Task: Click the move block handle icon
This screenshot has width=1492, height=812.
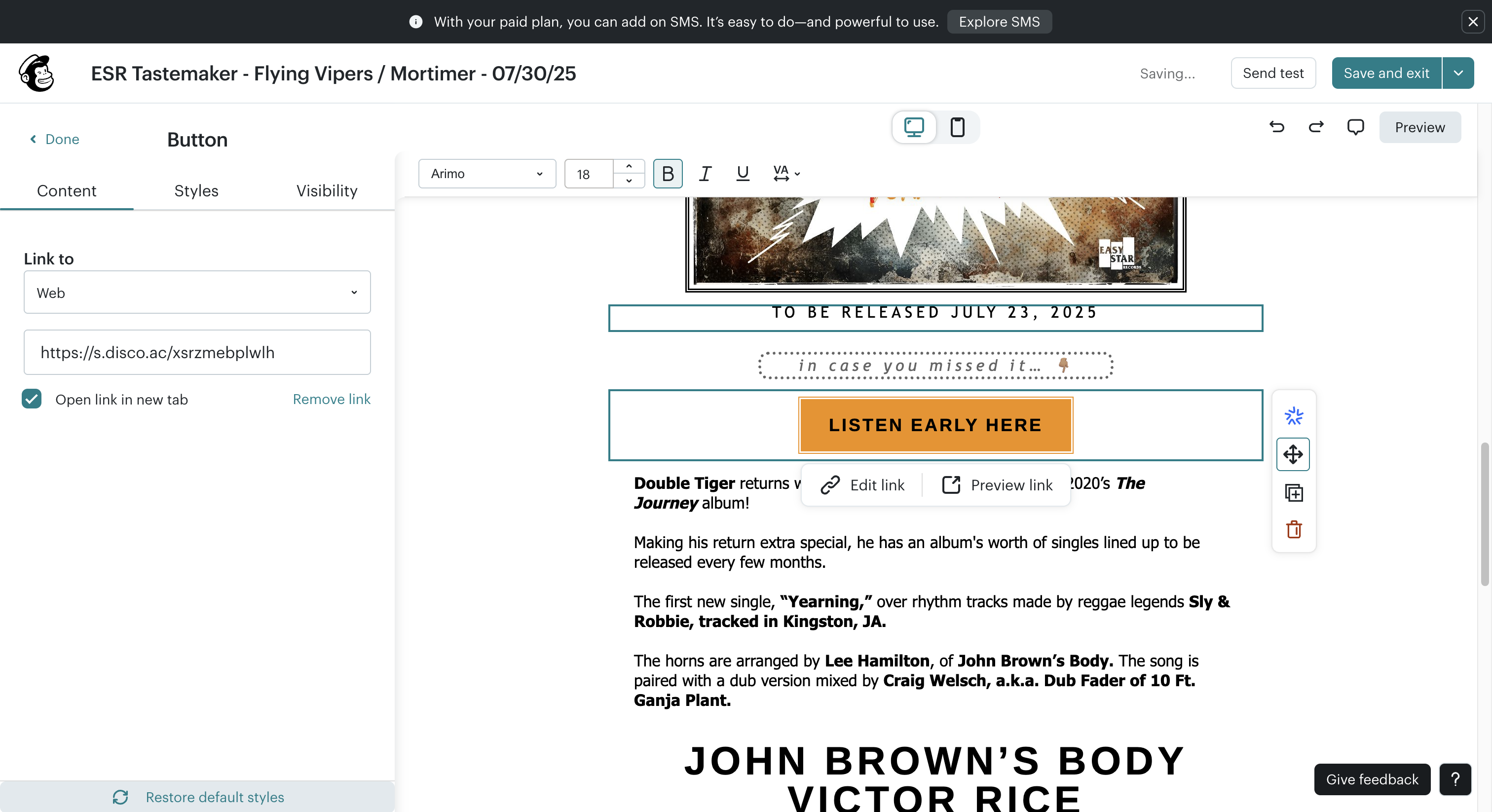Action: (x=1293, y=455)
